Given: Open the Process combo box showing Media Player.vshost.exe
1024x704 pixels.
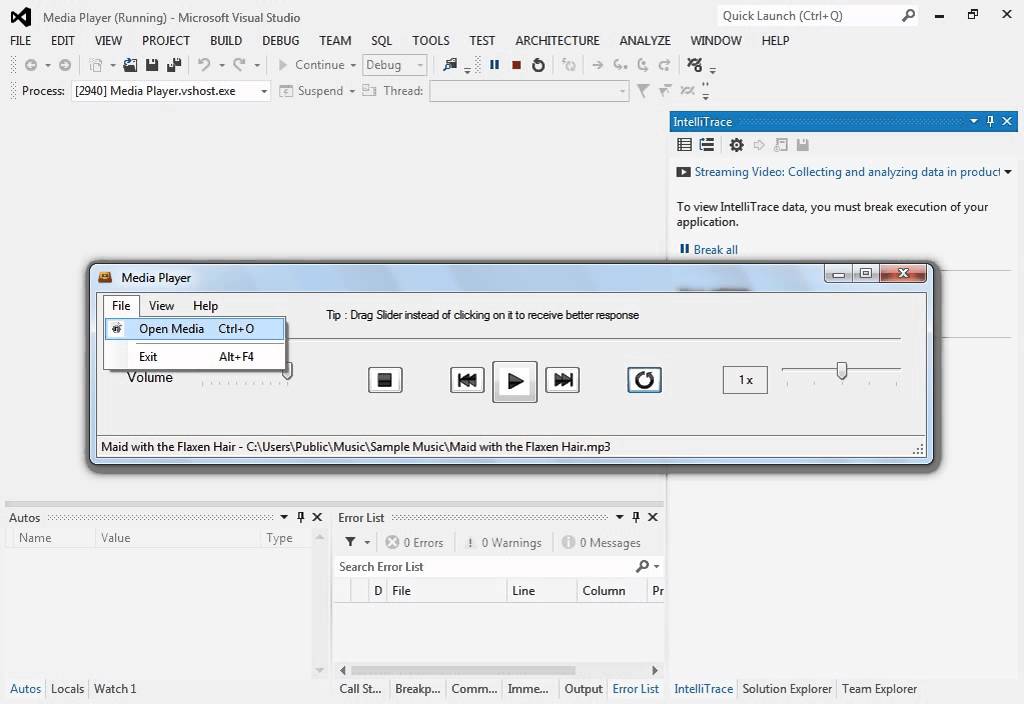Looking at the screenshot, I should pyautogui.click(x=170, y=91).
